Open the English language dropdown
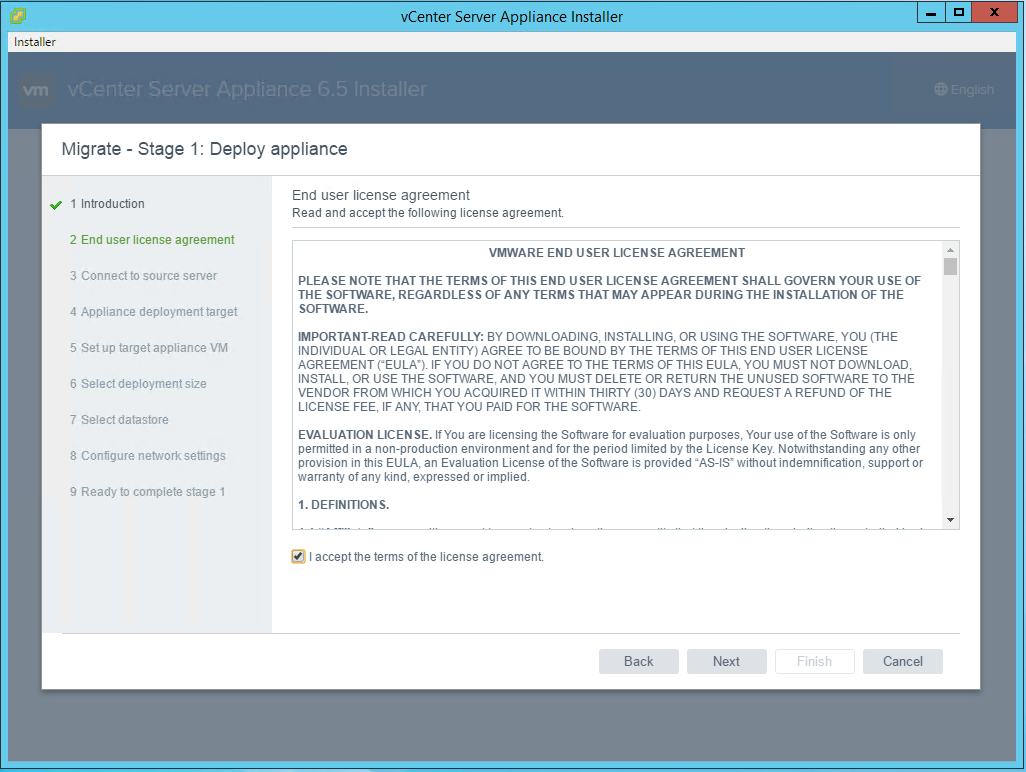Screen dimensions: 1026x772 point(964,90)
